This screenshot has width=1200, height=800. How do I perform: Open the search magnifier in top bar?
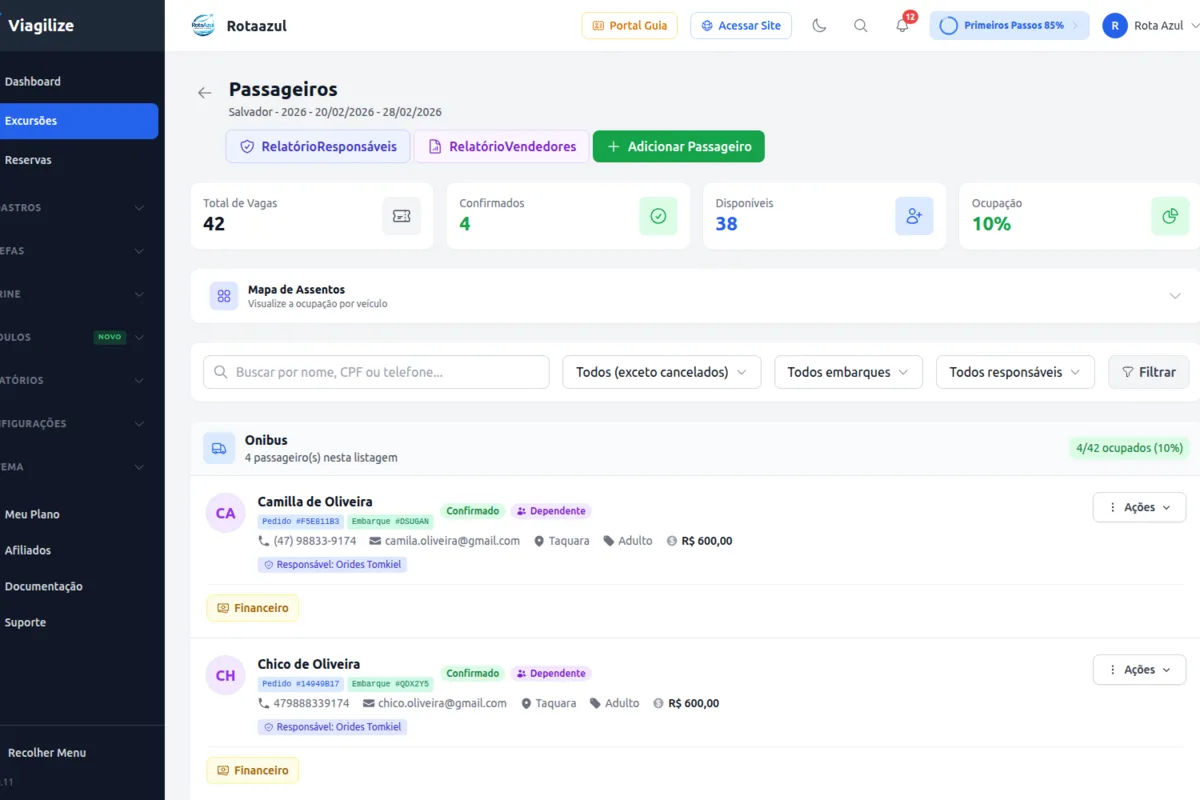pyautogui.click(x=860, y=26)
